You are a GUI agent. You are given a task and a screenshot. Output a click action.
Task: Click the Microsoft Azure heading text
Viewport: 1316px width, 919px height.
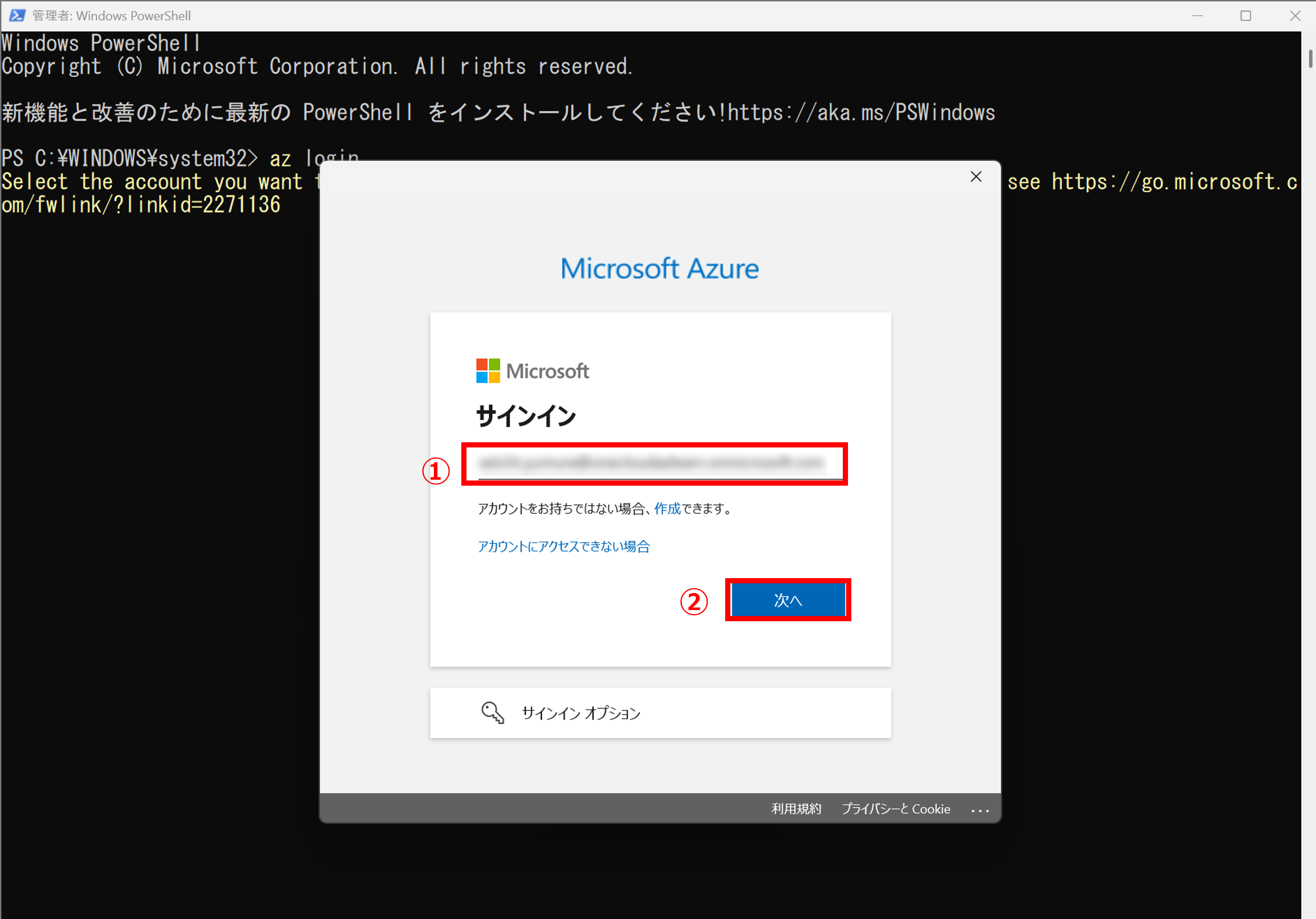(660, 268)
